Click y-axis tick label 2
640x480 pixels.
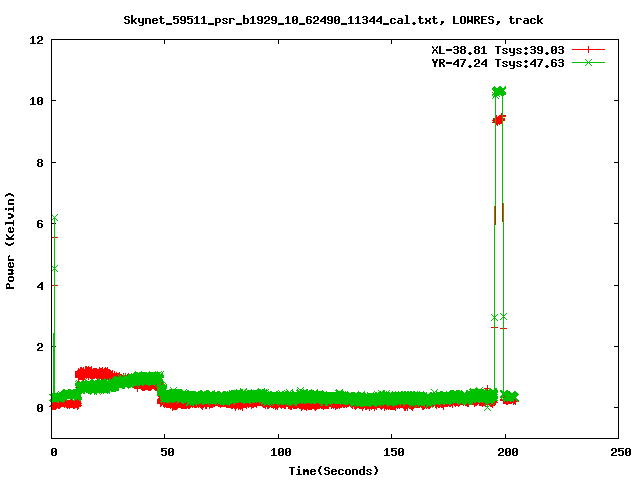point(40,347)
